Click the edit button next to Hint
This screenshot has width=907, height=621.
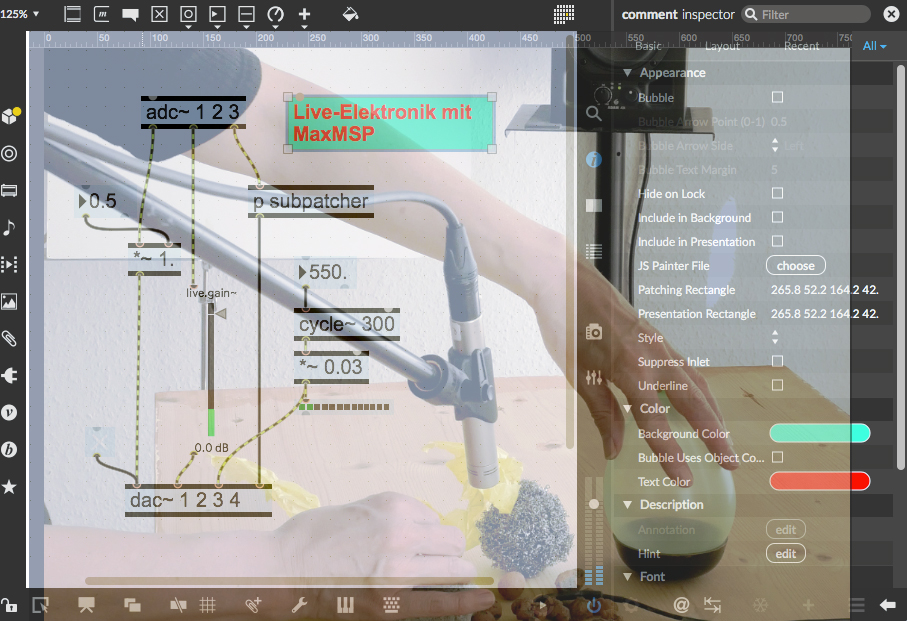point(786,553)
